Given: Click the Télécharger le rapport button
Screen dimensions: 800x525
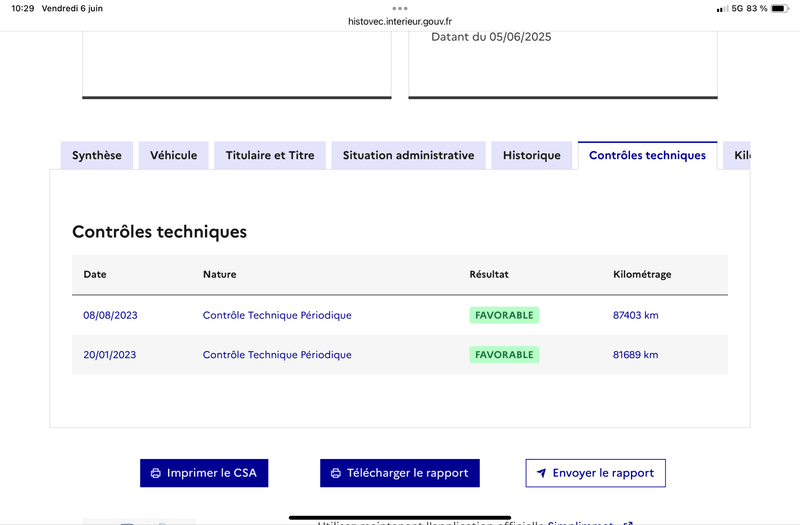Looking at the screenshot, I should [400, 473].
